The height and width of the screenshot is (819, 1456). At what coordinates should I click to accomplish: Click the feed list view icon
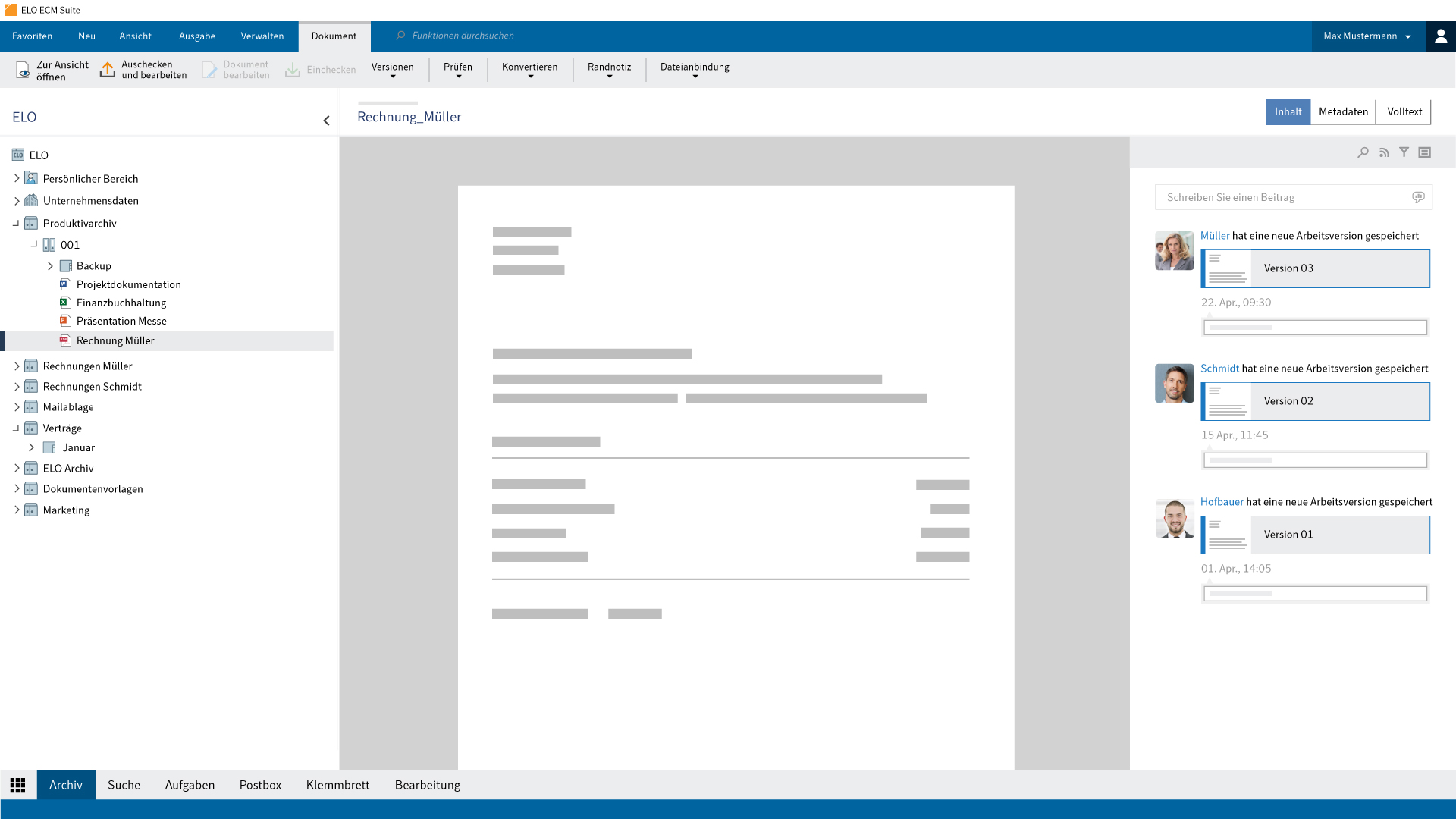1425,152
